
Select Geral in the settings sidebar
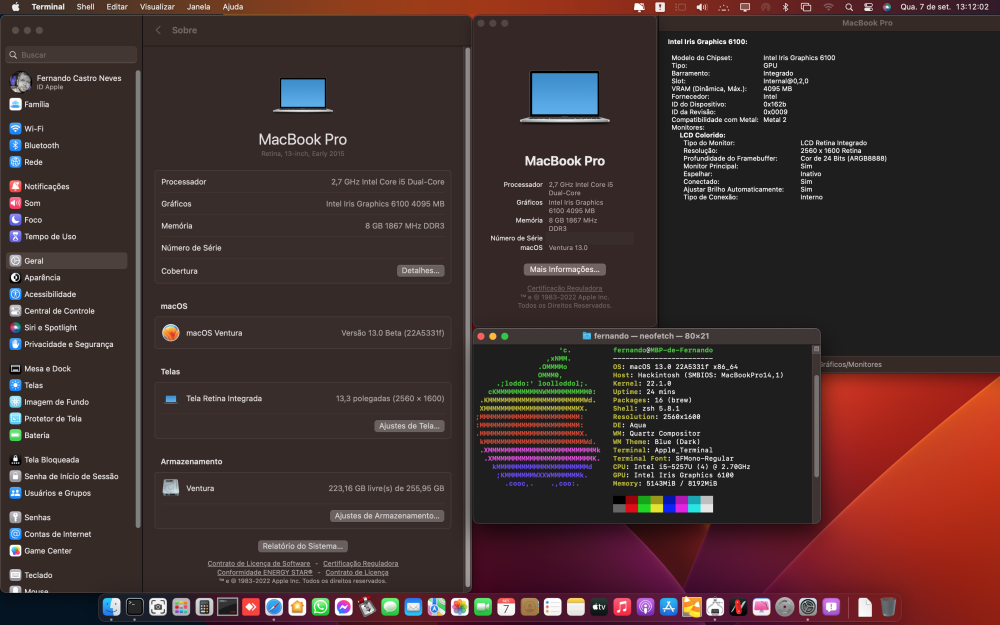click(67, 261)
